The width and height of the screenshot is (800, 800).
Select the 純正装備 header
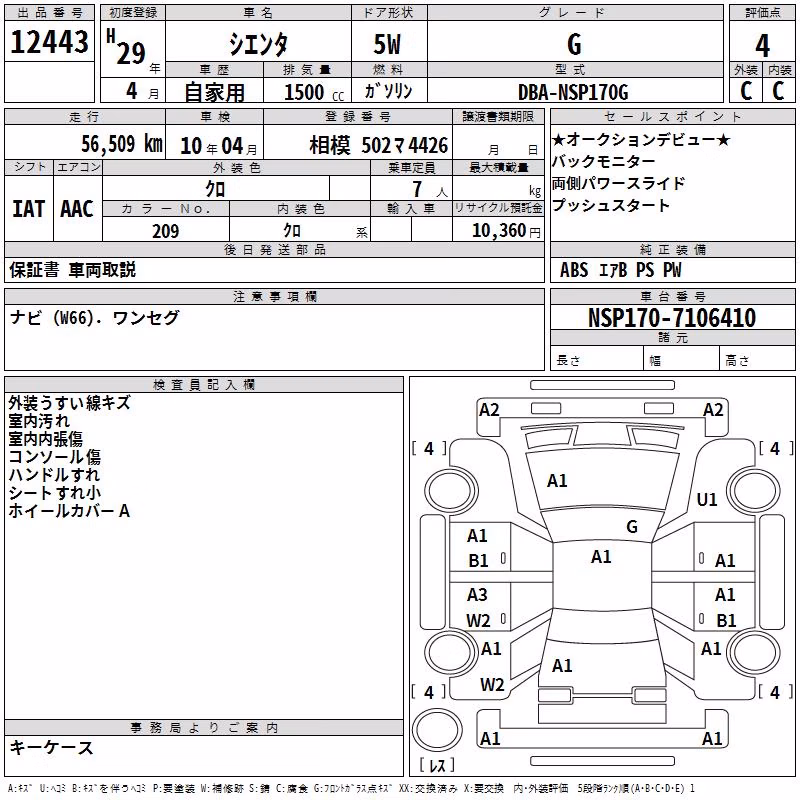672,249
